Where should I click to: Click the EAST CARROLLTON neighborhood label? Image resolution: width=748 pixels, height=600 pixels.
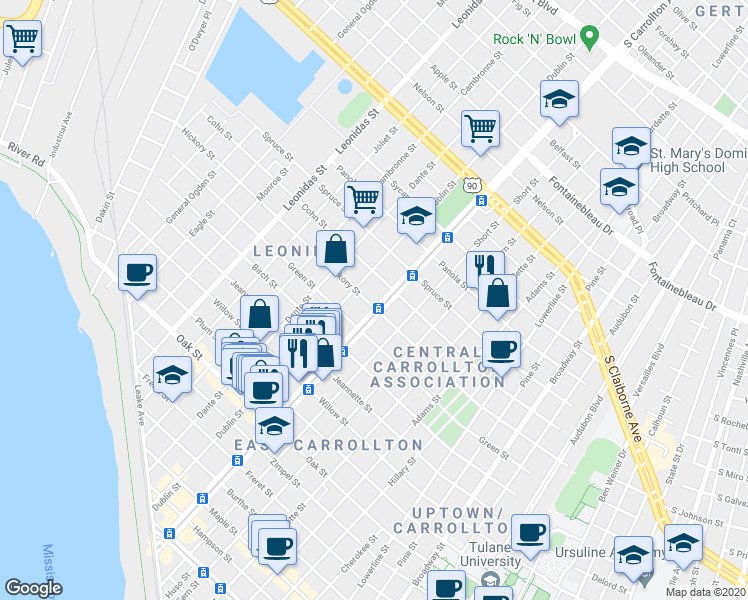click(x=328, y=445)
